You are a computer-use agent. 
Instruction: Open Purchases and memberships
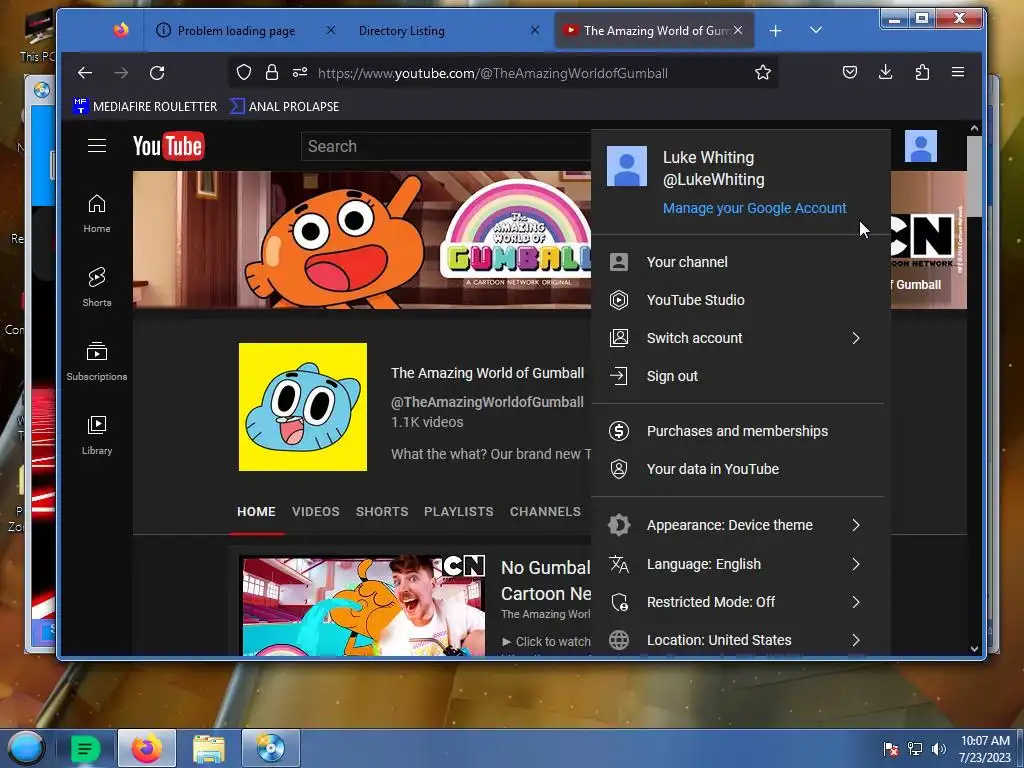(x=737, y=431)
